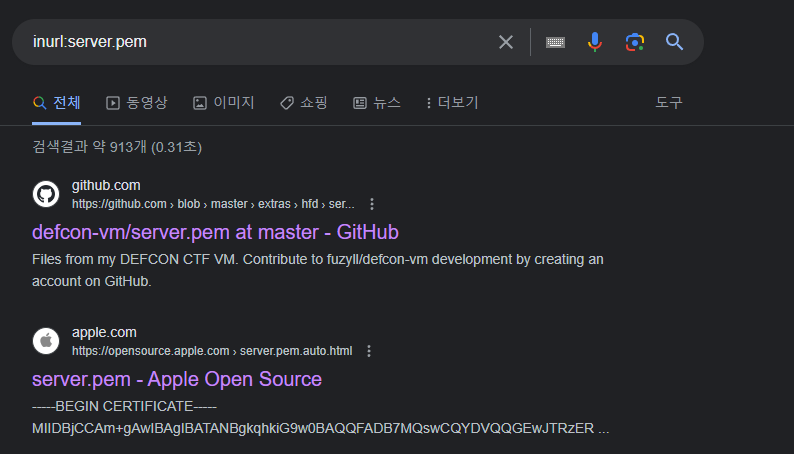Viewport: 794px width, 454px height.
Task: Open the server.pem - Apple Open Source link
Action: coord(177,379)
